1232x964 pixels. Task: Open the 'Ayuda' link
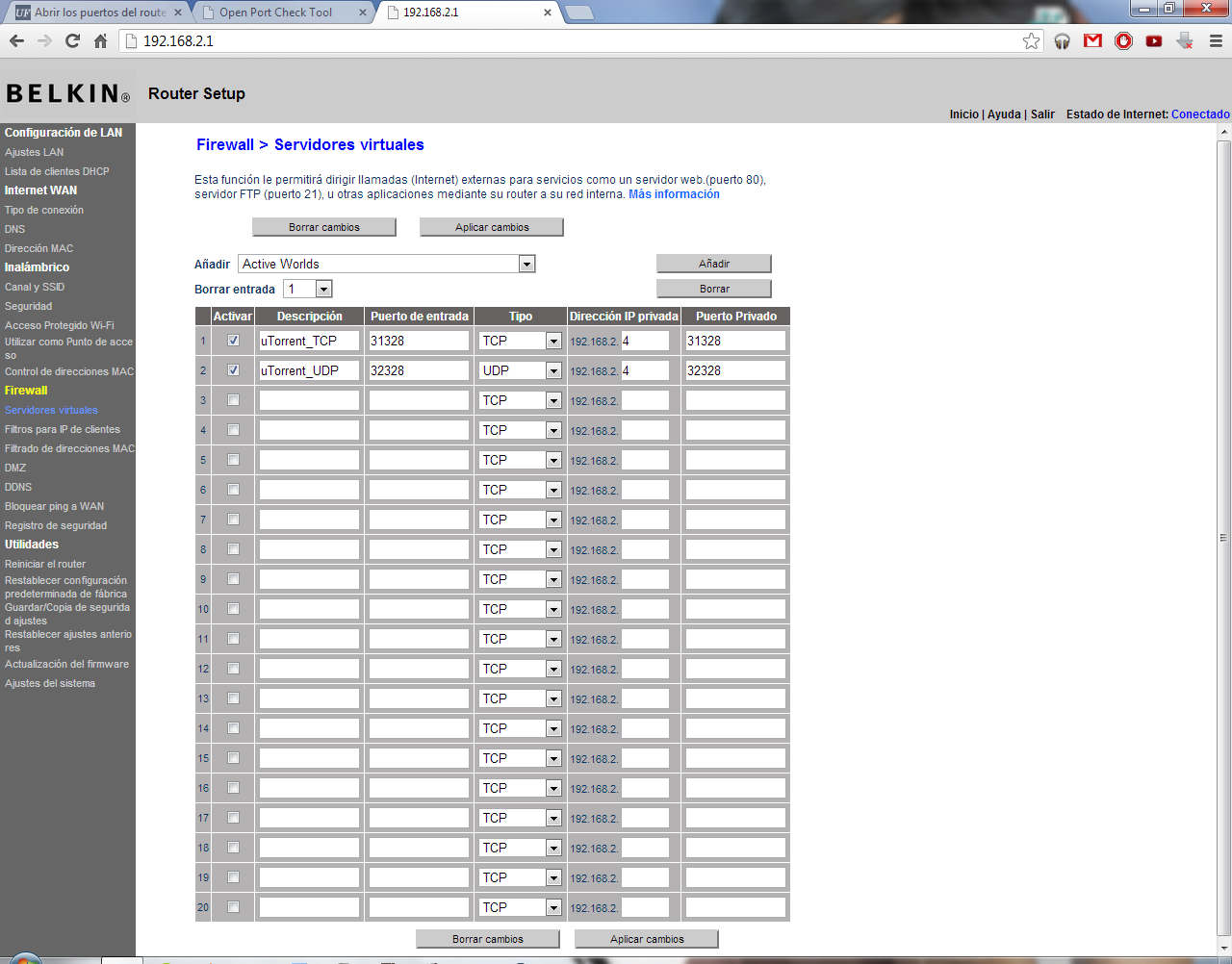tap(1004, 114)
